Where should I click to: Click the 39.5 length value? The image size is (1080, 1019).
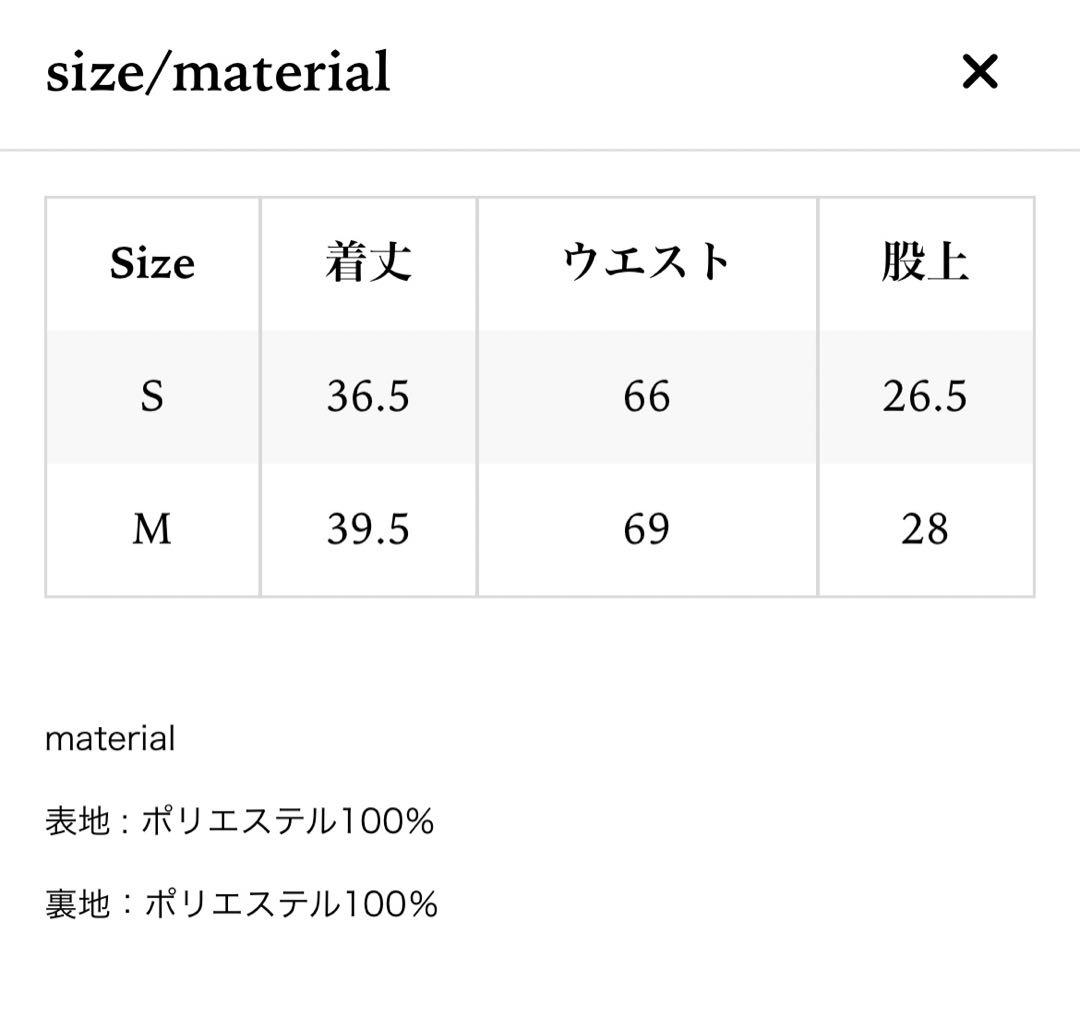370,530
